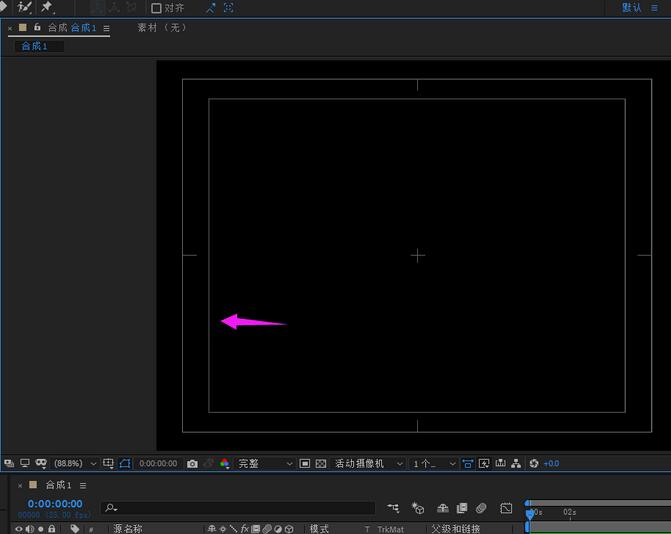This screenshot has height=534, width=671.
Task: Click the reset exposure icon
Action: (534, 464)
